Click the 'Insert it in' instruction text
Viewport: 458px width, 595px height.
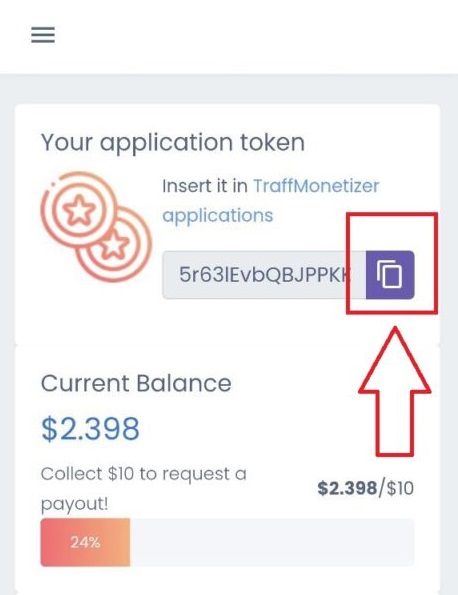(x=205, y=186)
